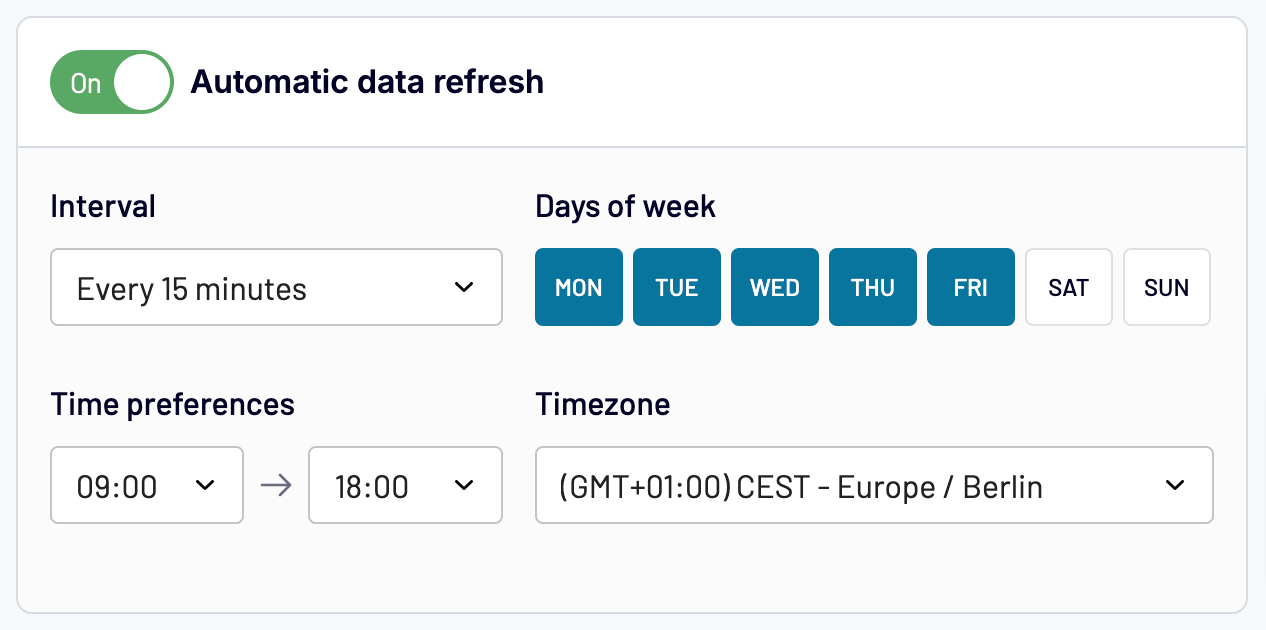Deselect the FRI day button

click(x=970, y=287)
